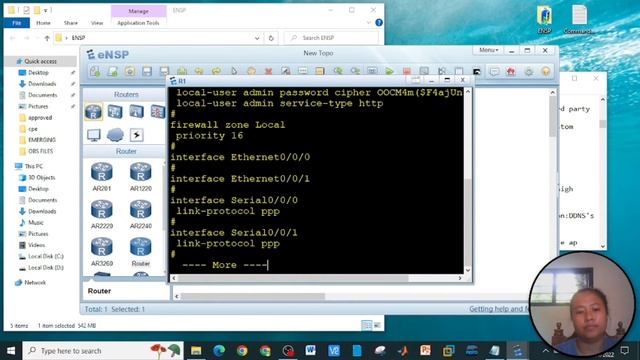
Task: Click the Save topology icon in eNSP toolbar
Action: (147, 71)
